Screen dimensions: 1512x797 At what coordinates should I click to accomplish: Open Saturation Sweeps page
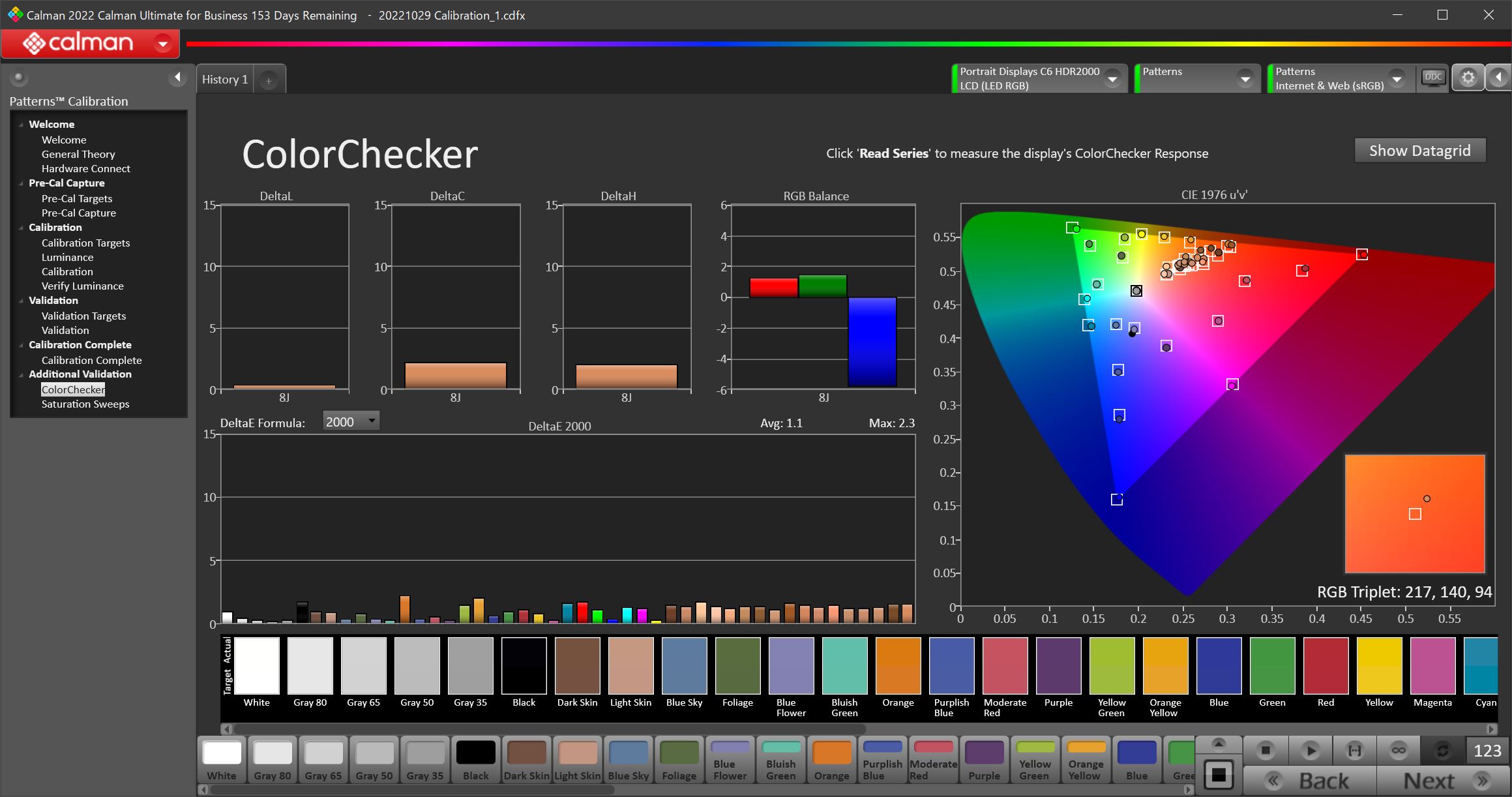pos(85,404)
